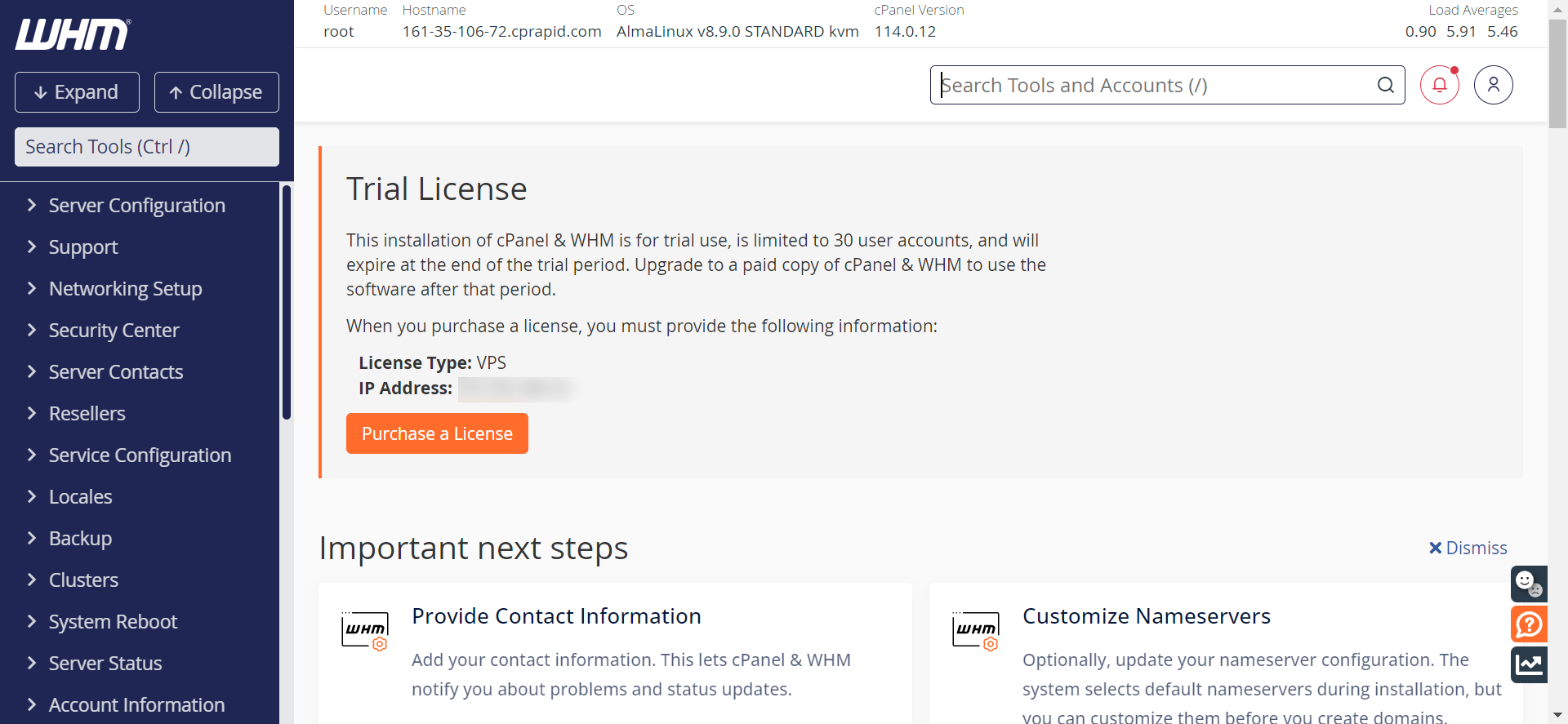Focus the Search Tools sidebar field
This screenshot has height=724, width=1568.
point(147,147)
